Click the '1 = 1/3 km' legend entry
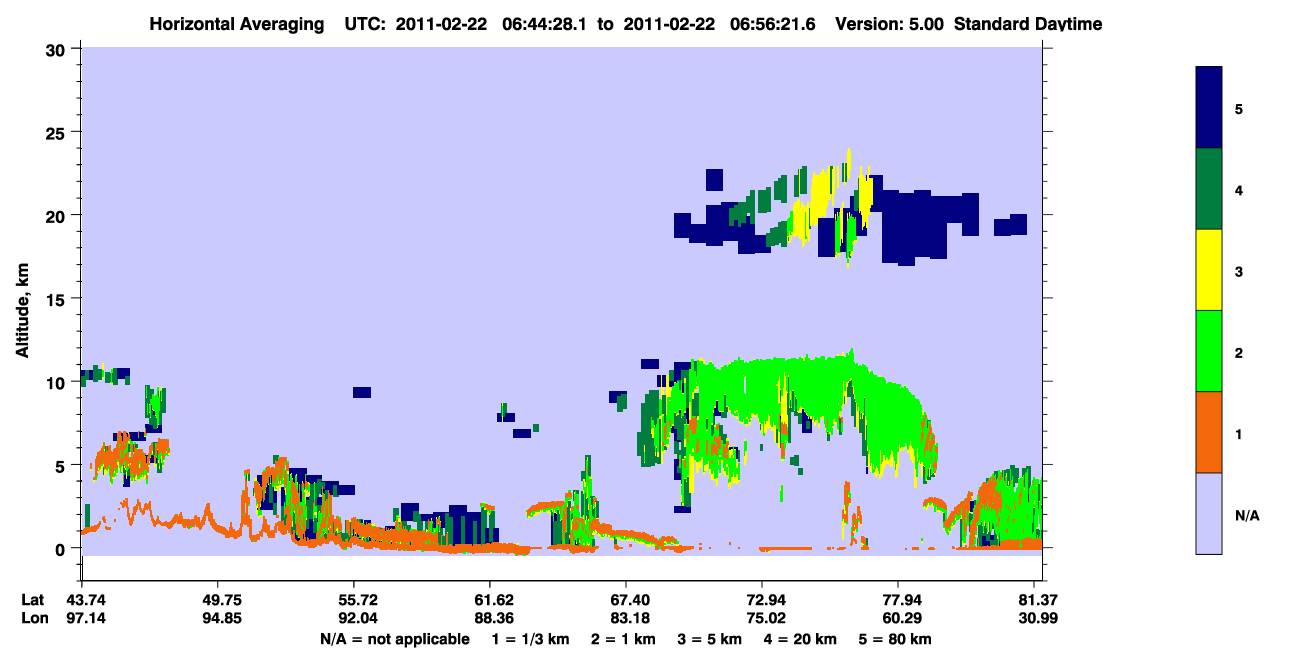Screen dimensions: 1300x667 point(531,639)
